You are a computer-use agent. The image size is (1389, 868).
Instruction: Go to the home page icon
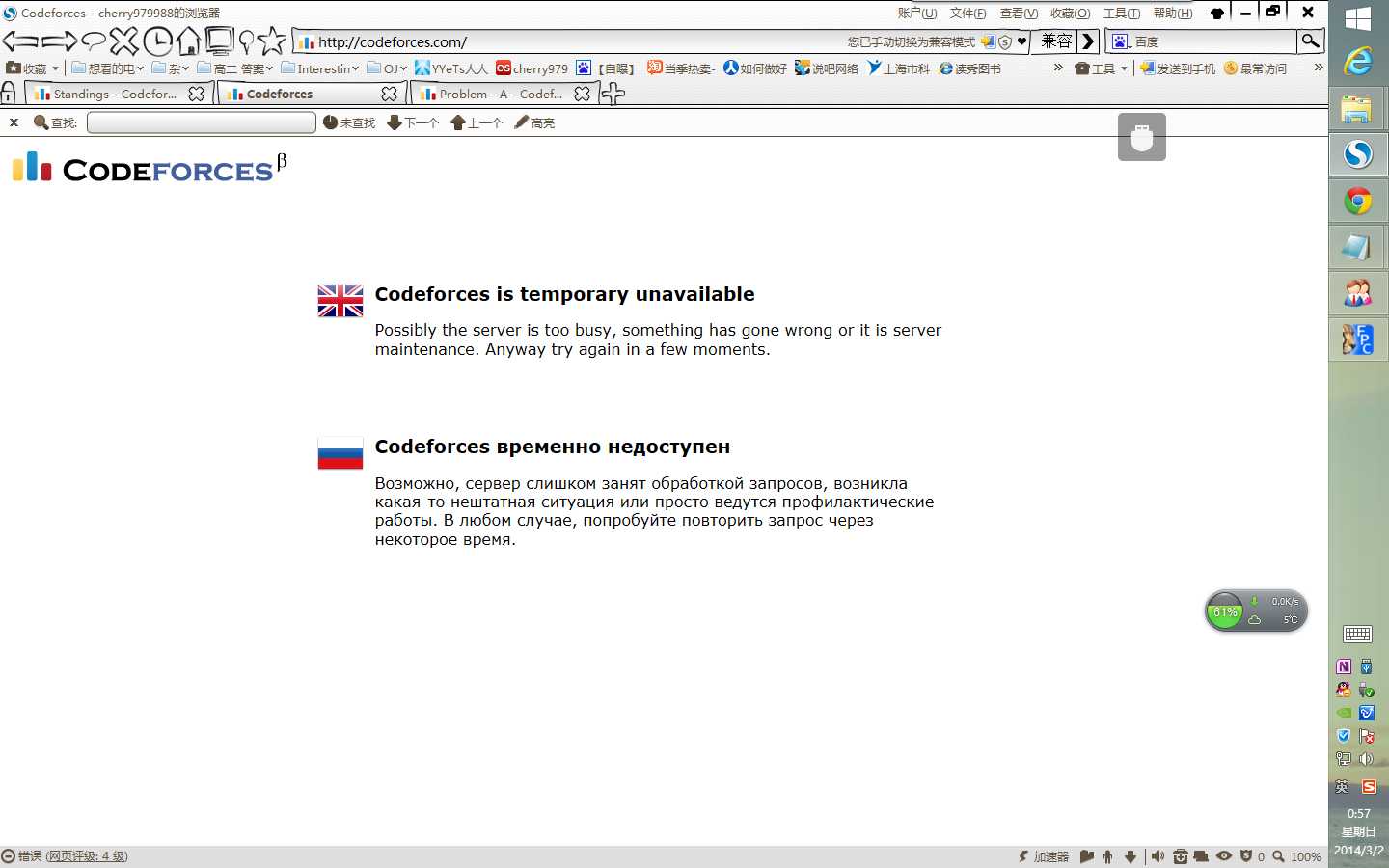click(189, 41)
